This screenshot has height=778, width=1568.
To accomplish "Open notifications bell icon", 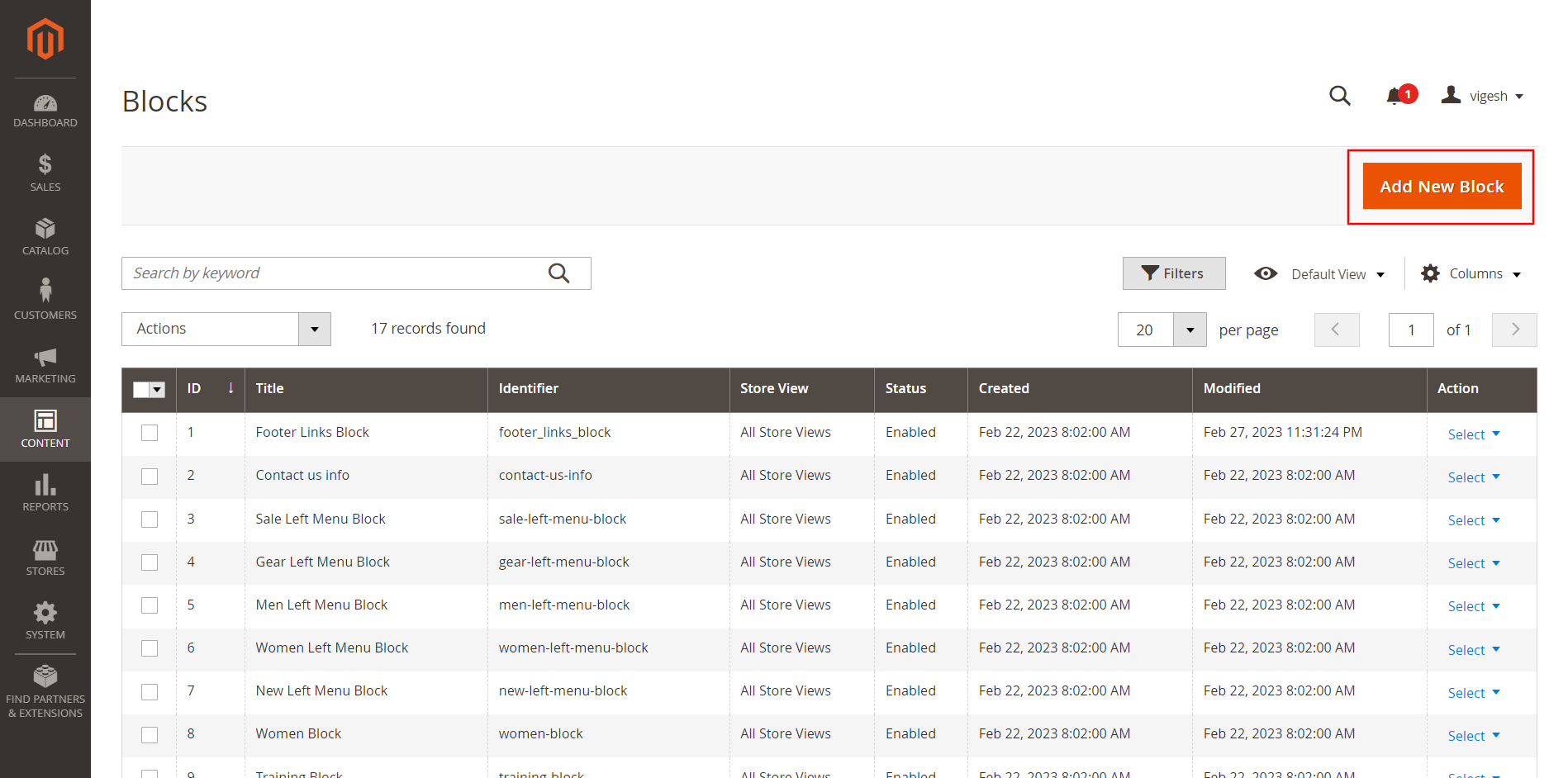I will [1395, 96].
